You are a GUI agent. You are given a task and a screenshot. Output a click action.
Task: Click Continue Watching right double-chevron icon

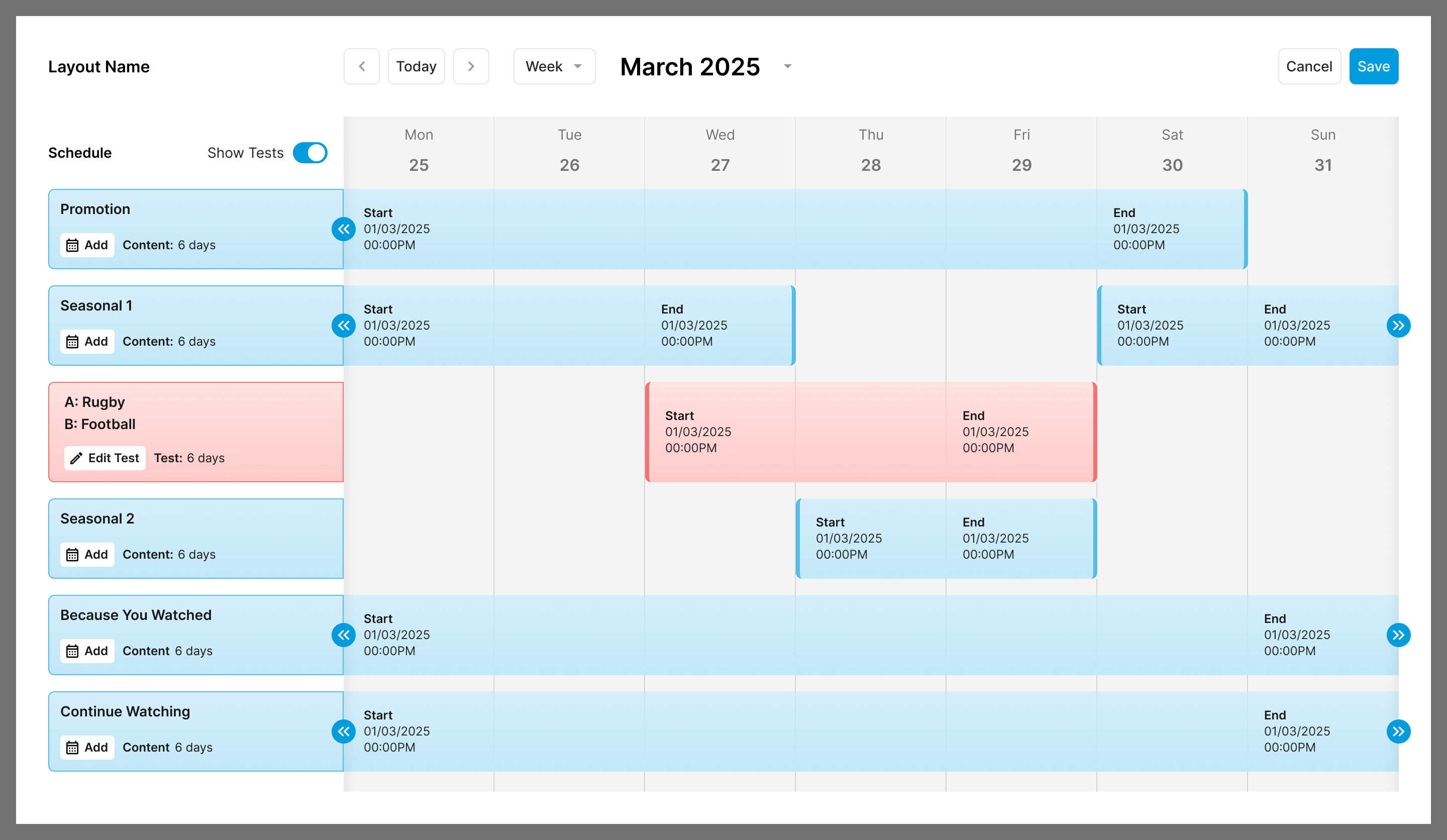(1398, 731)
